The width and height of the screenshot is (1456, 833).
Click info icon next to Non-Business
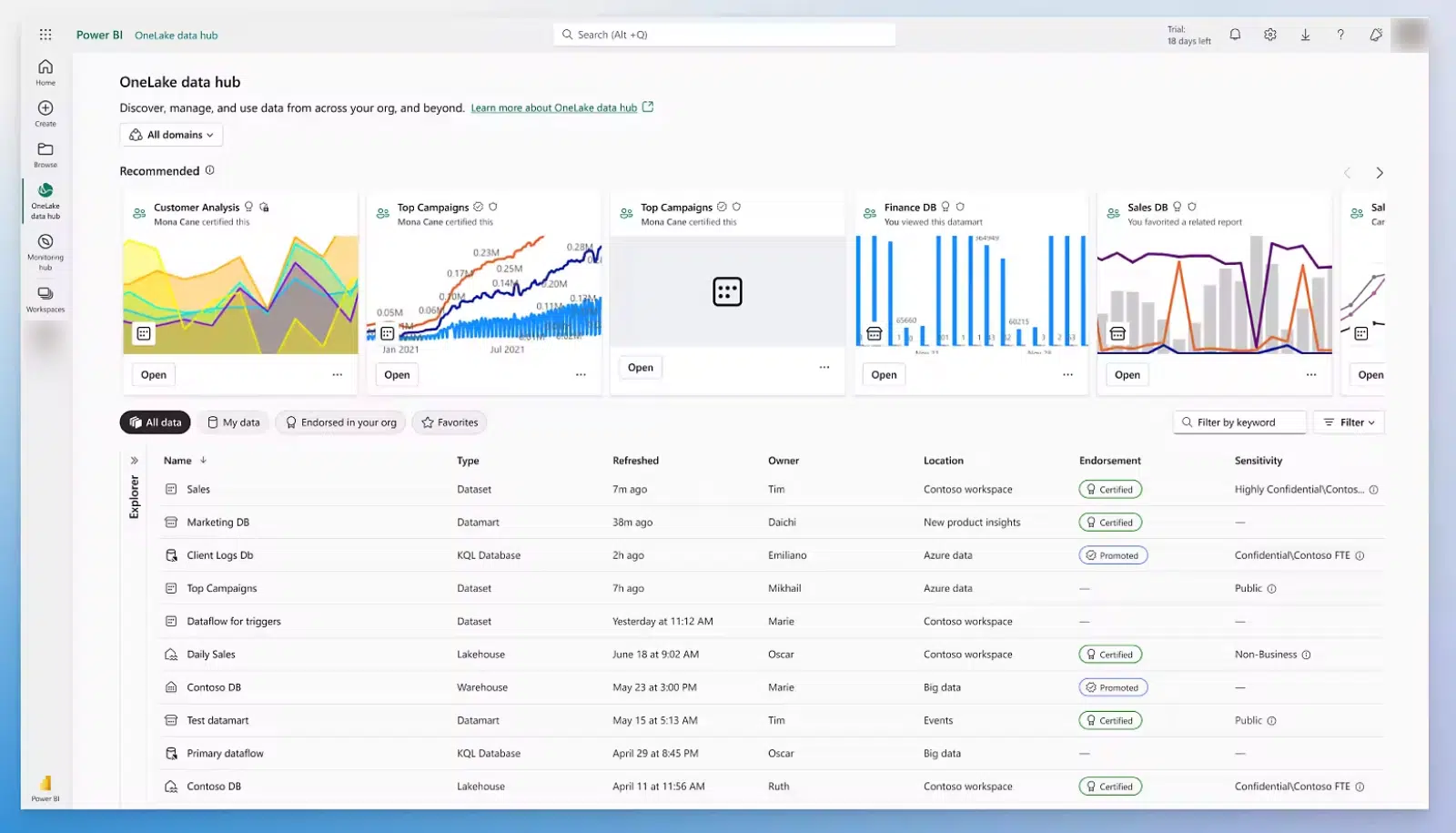(1306, 655)
